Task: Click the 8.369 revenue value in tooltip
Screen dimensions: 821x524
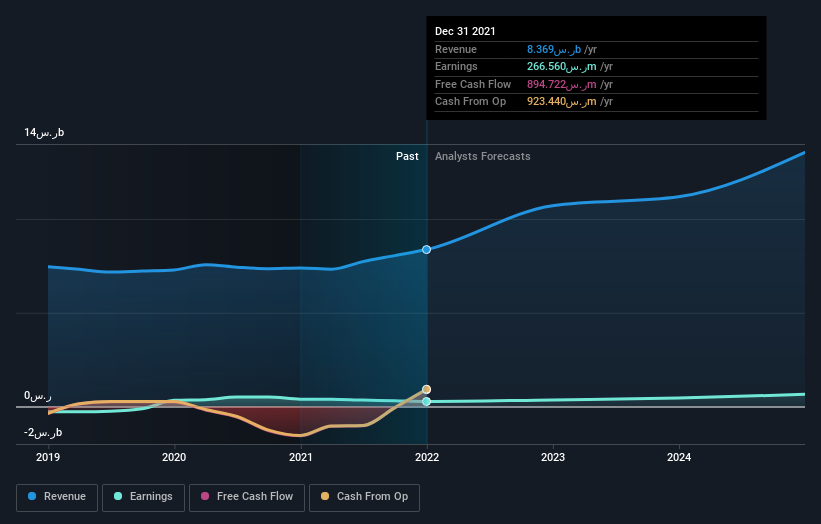Action: (x=554, y=49)
